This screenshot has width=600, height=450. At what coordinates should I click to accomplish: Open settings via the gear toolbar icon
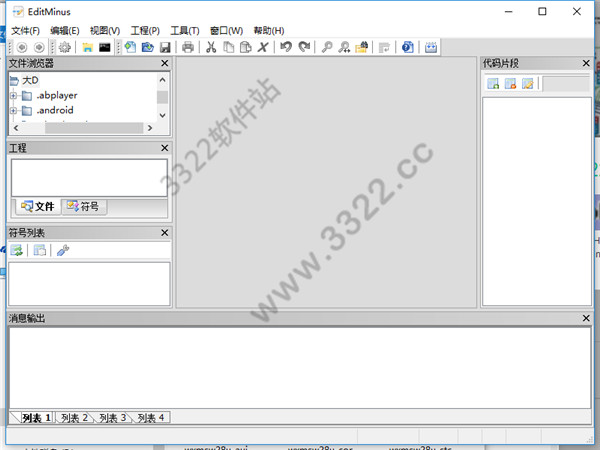click(x=65, y=47)
